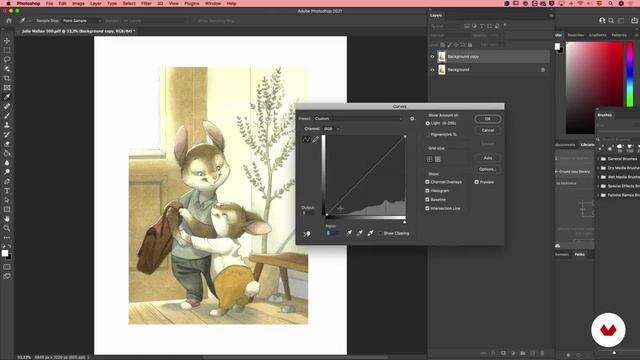
Task: Open the Filter menu
Action: tap(146, 3)
